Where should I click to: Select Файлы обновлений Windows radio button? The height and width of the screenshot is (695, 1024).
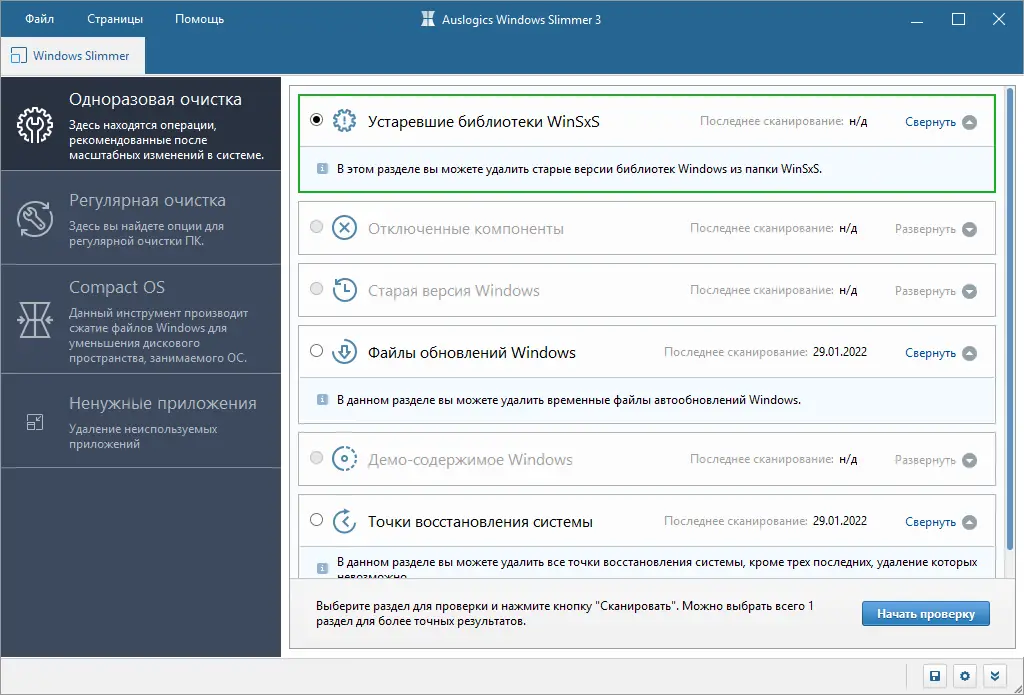point(316,352)
